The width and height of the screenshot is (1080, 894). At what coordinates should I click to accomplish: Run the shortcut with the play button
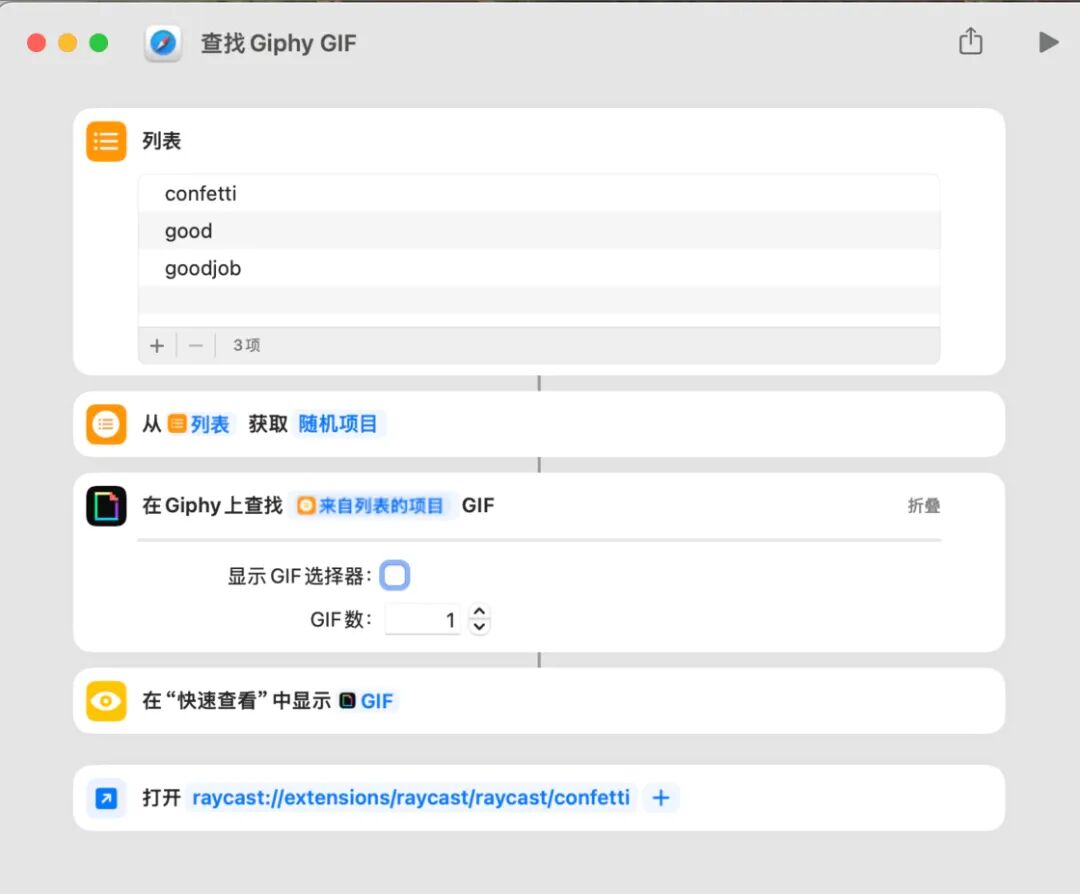tap(1048, 43)
